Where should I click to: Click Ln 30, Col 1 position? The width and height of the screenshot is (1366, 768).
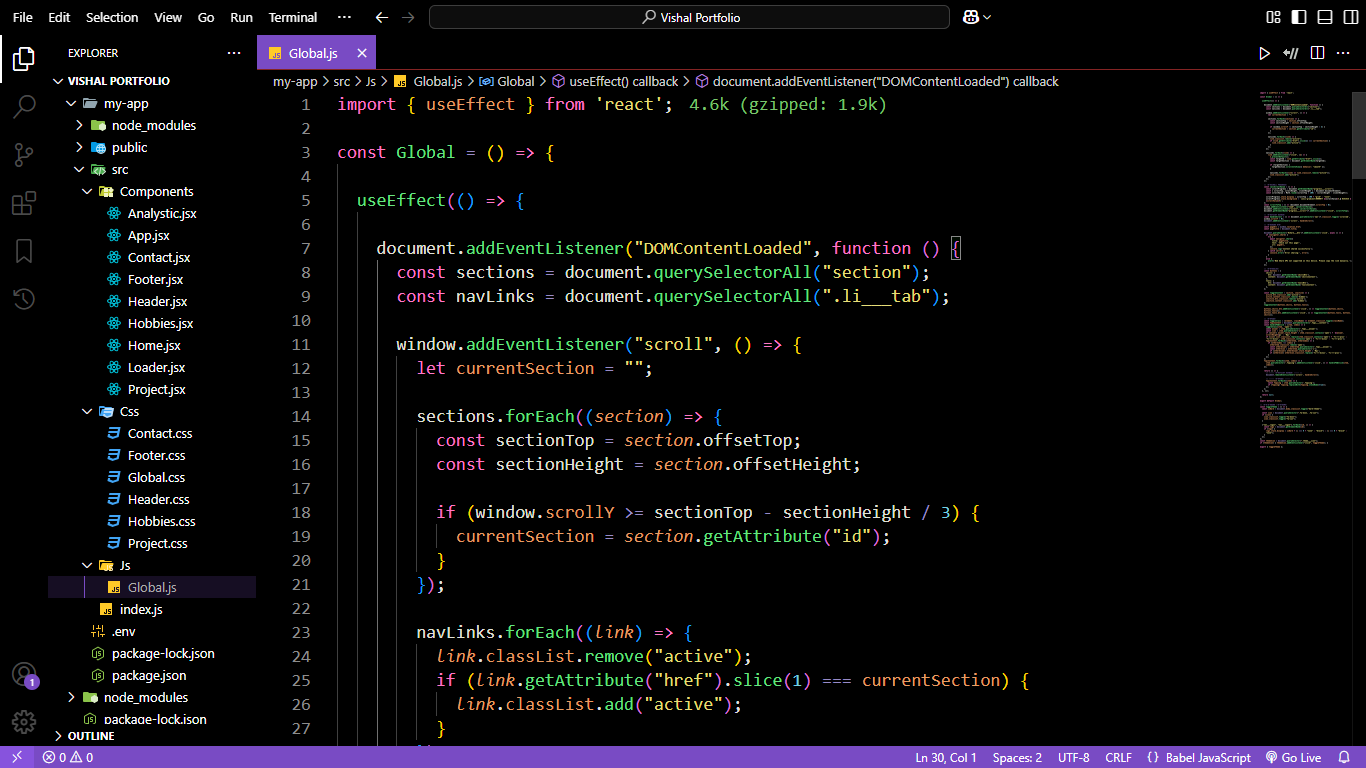pos(946,757)
